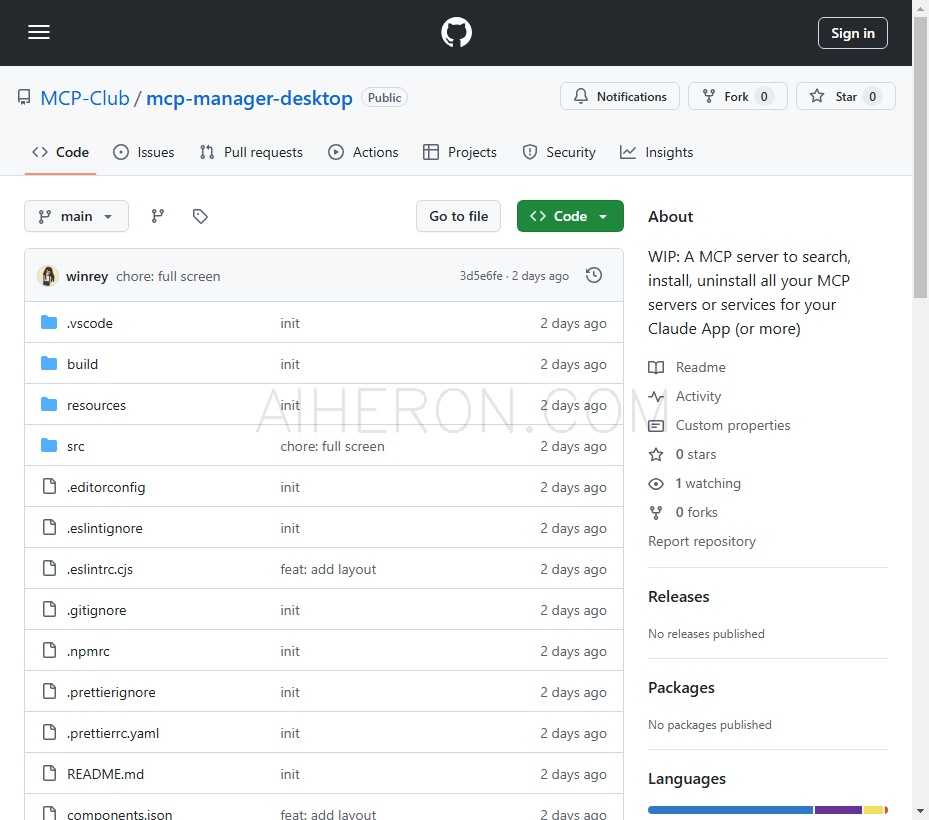929x820 pixels.
Task: View commit history clock icon
Action: tap(594, 275)
